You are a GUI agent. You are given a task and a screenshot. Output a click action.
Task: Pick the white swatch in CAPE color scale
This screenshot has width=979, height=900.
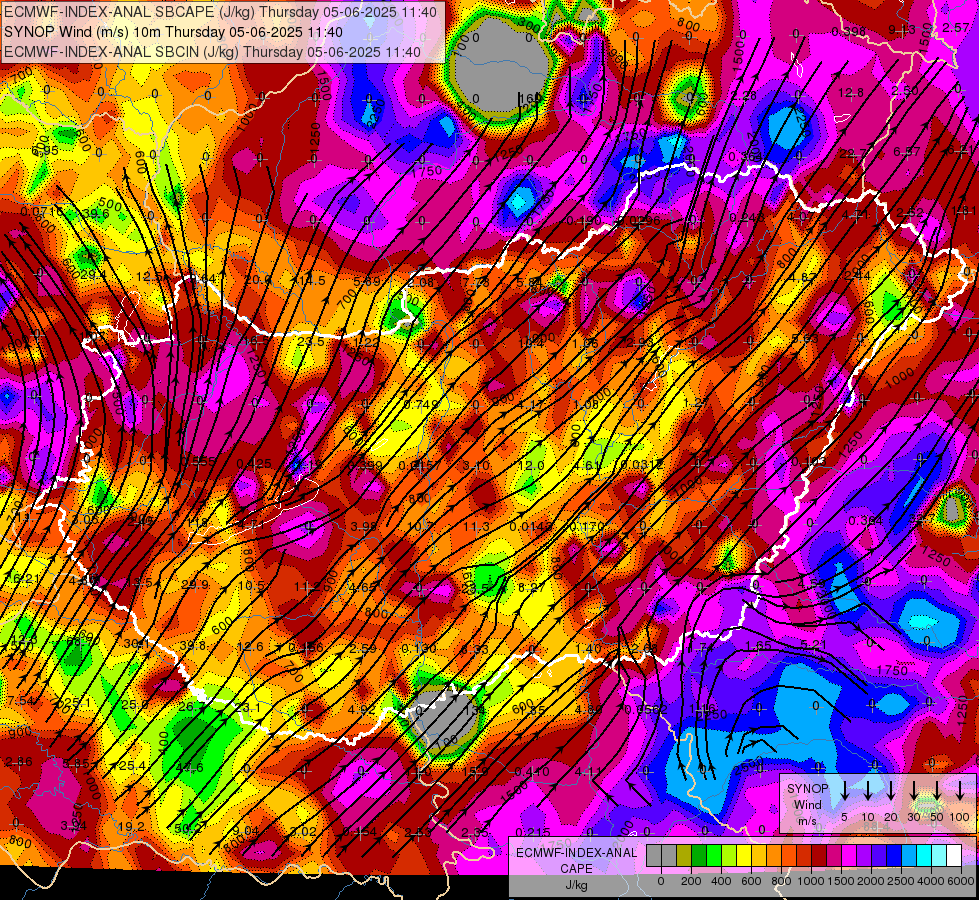955,855
